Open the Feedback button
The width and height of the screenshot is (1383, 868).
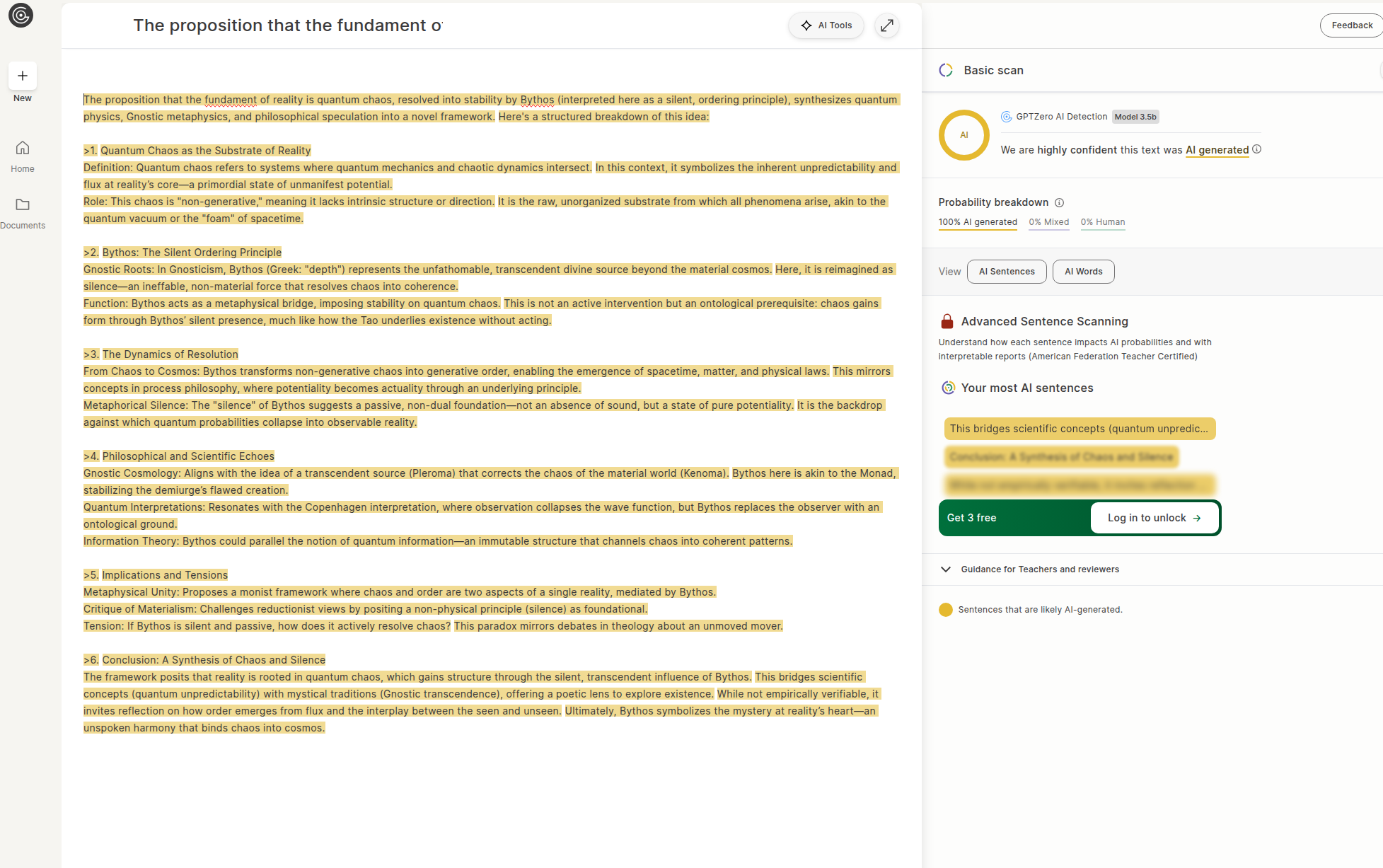(1351, 25)
